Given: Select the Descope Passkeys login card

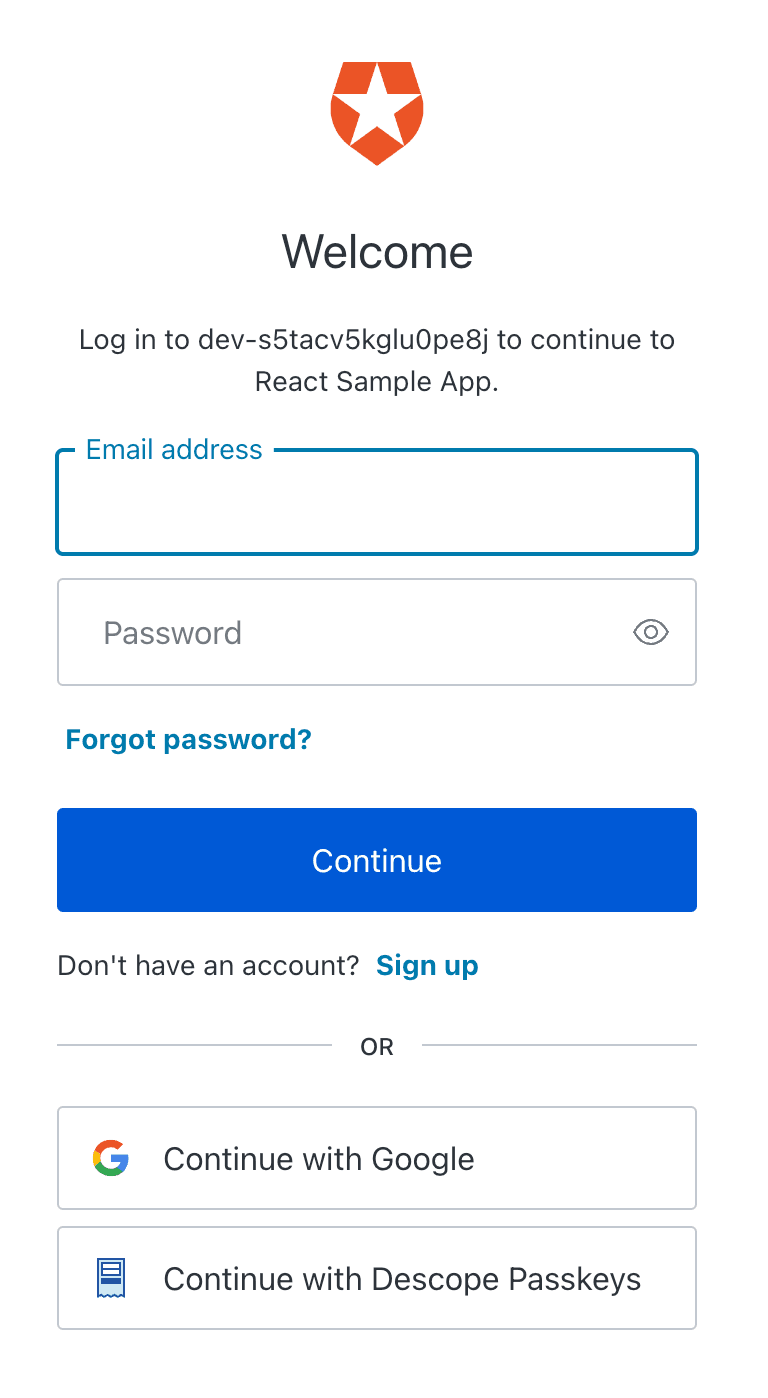Looking at the screenshot, I should pyautogui.click(x=377, y=1277).
